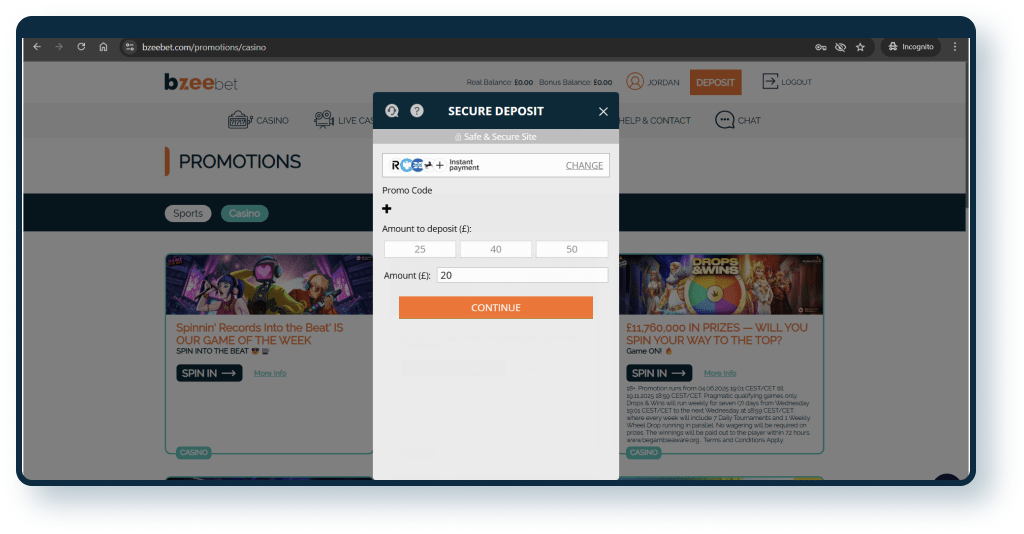Reload the page in browser
The image size is (1024, 534).
pos(81,47)
